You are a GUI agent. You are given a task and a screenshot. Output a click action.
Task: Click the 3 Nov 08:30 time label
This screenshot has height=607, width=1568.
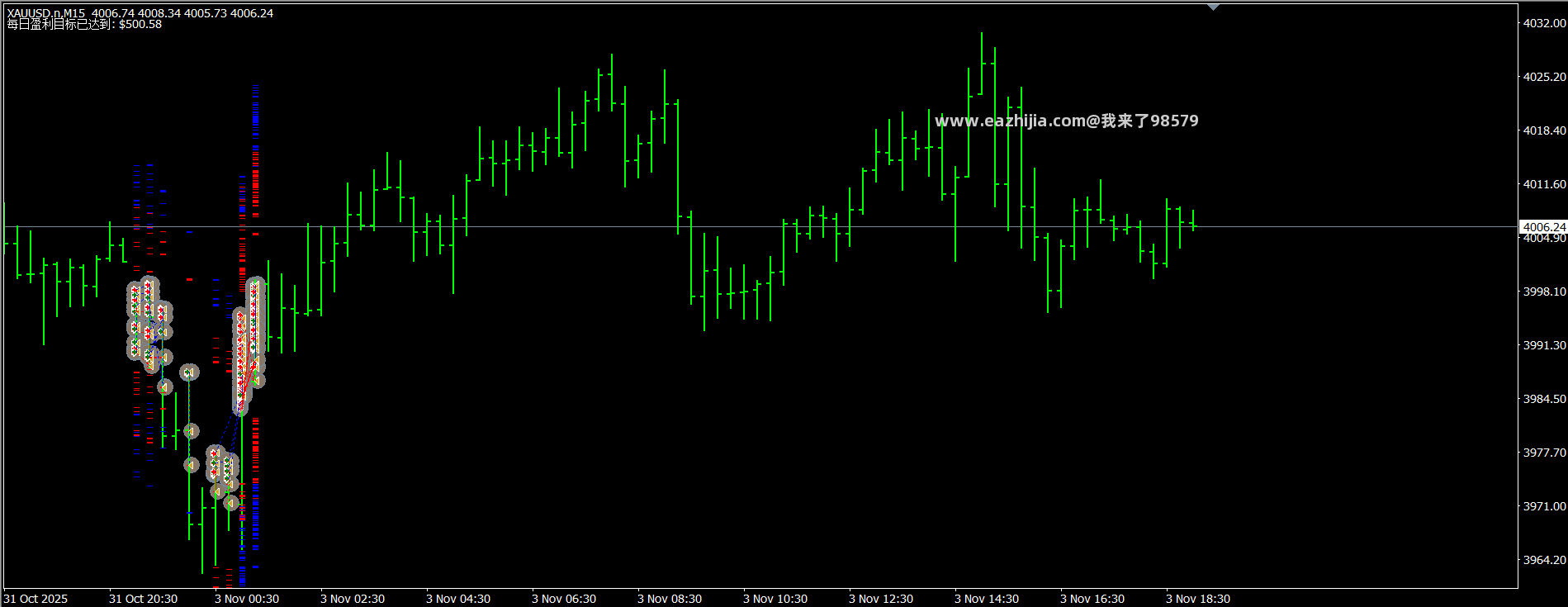tap(670, 599)
